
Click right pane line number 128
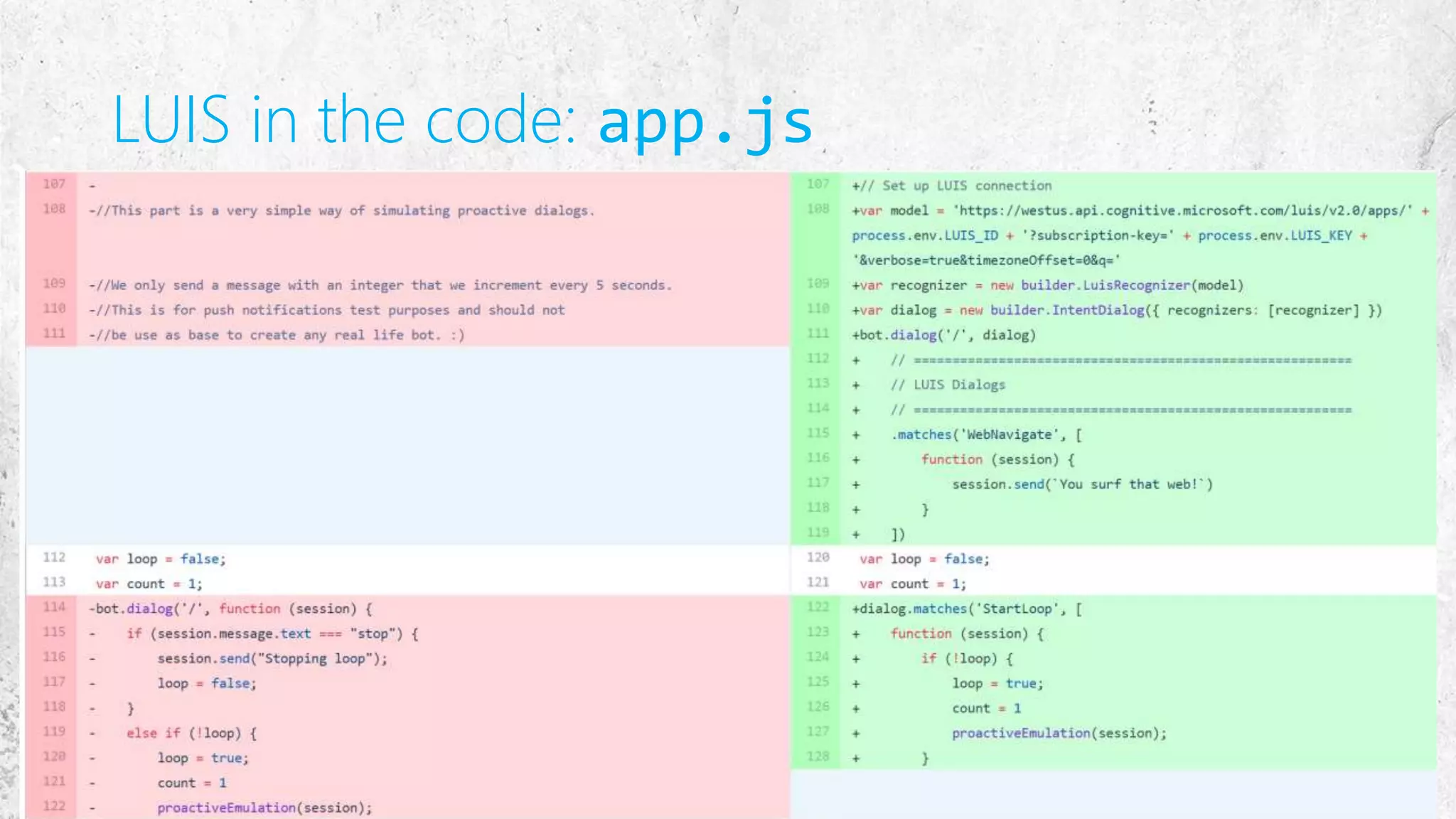tap(818, 756)
